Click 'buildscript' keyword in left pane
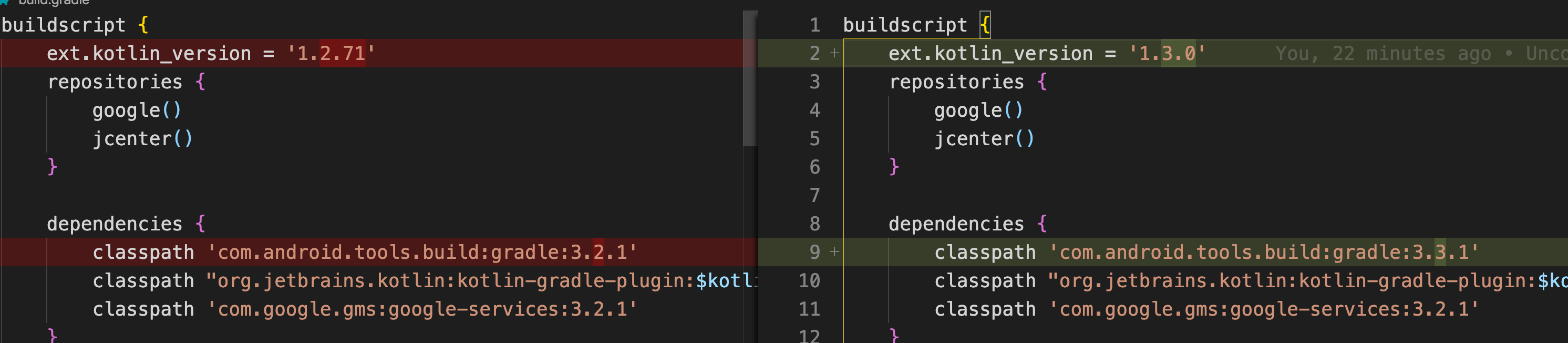Viewport: 1568px width, 343px height. (x=63, y=25)
